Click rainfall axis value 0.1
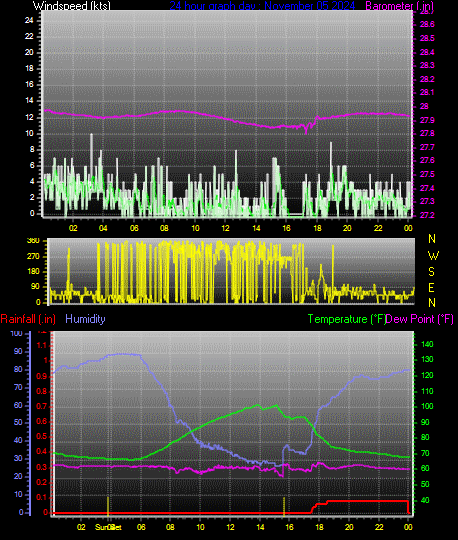The height and width of the screenshot is (540, 458). pos(42,497)
